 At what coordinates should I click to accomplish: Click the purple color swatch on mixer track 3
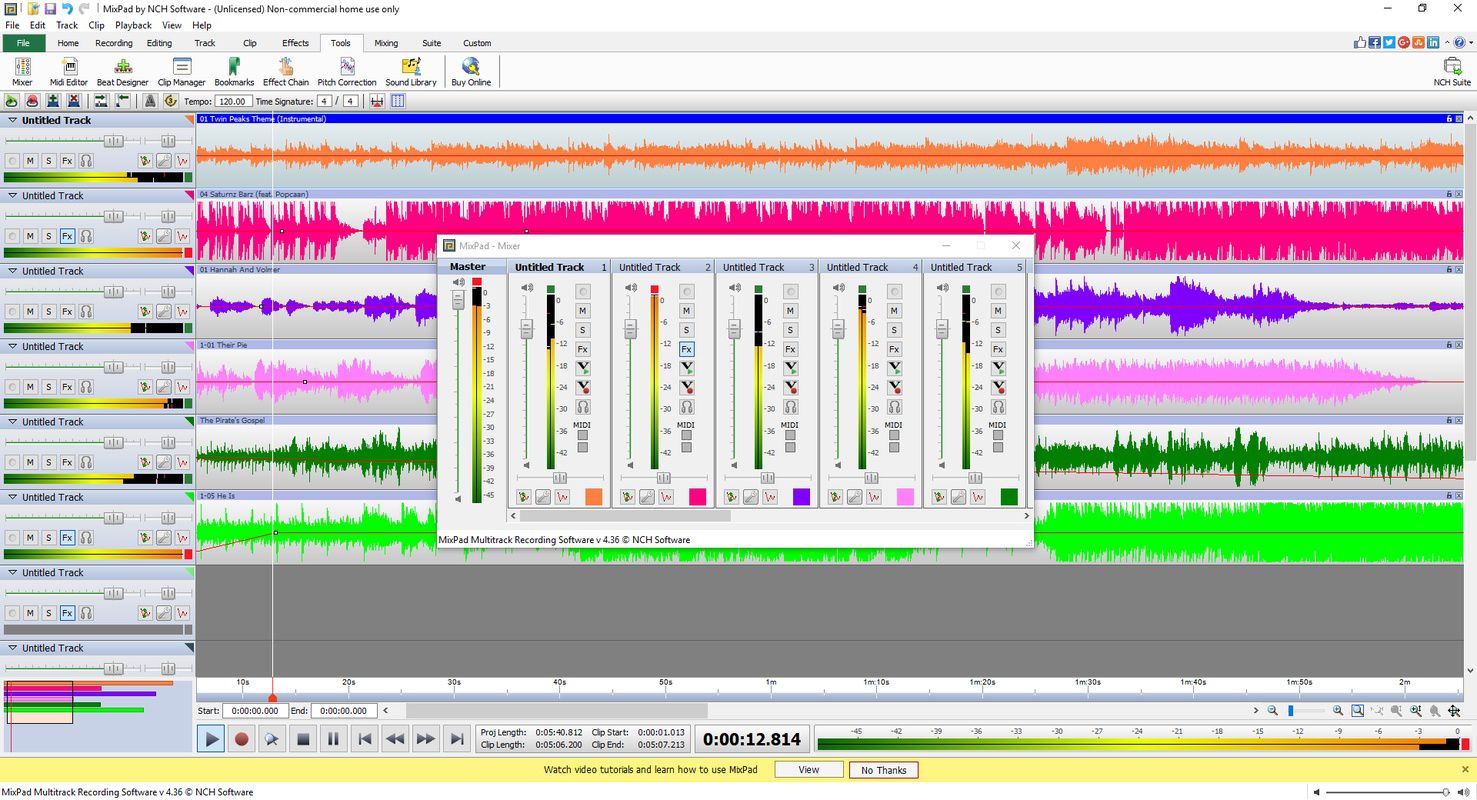pyautogui.click(x=802, y=497)
